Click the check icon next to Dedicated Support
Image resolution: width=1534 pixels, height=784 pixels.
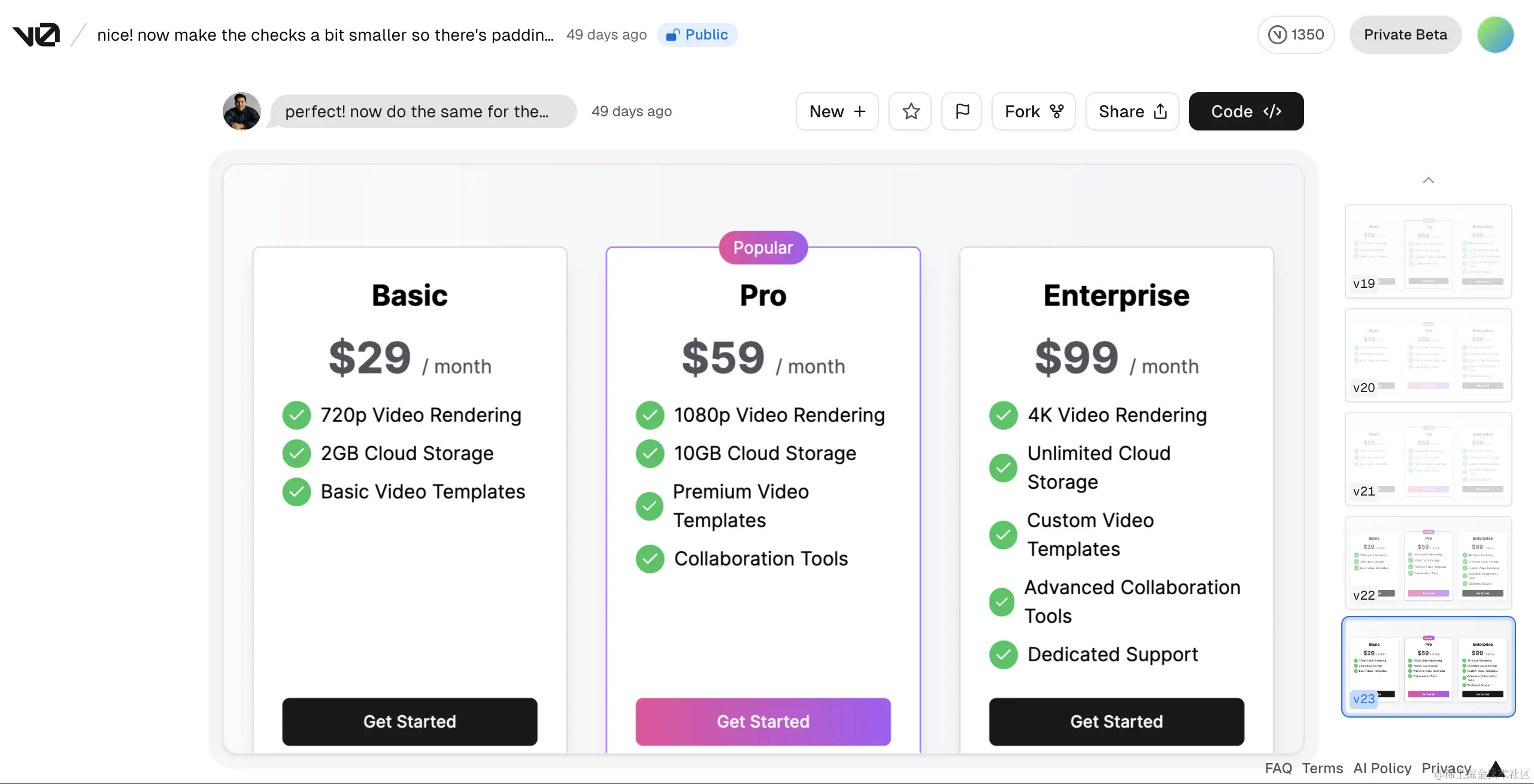coord(1004,655)
